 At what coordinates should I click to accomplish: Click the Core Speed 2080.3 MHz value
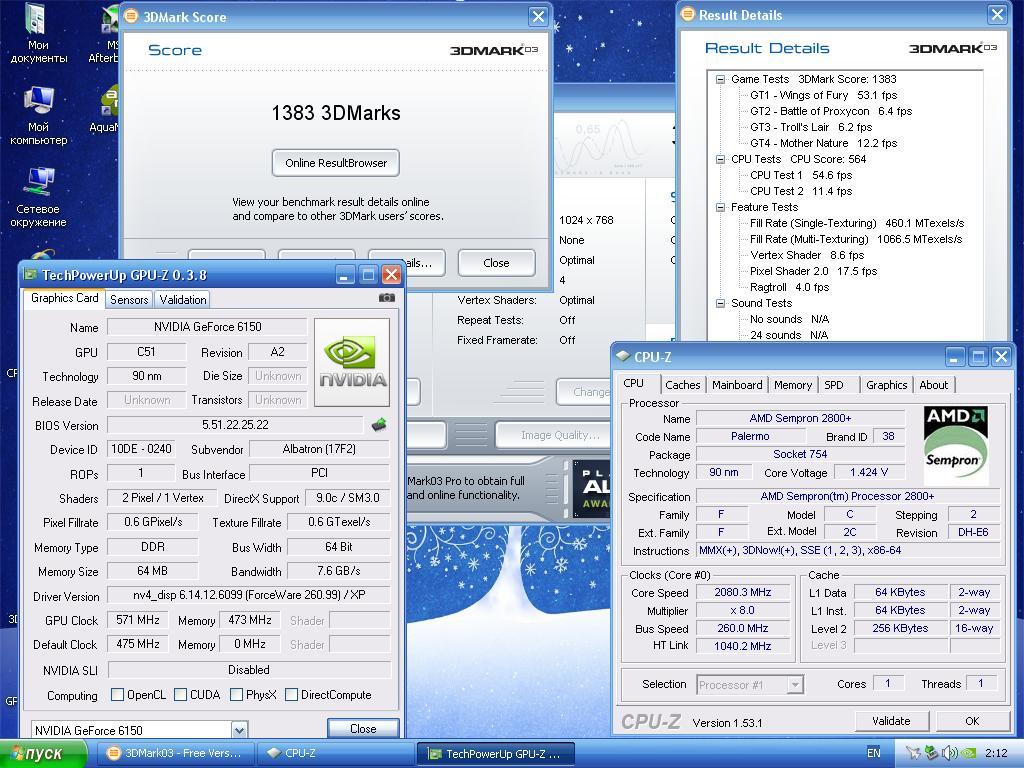click(x=743, y=592)
